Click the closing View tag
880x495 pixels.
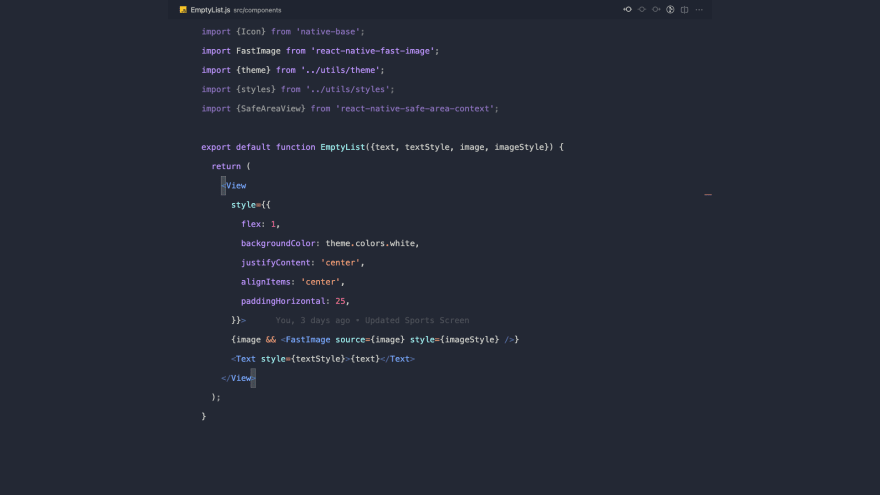pos(240,378)
